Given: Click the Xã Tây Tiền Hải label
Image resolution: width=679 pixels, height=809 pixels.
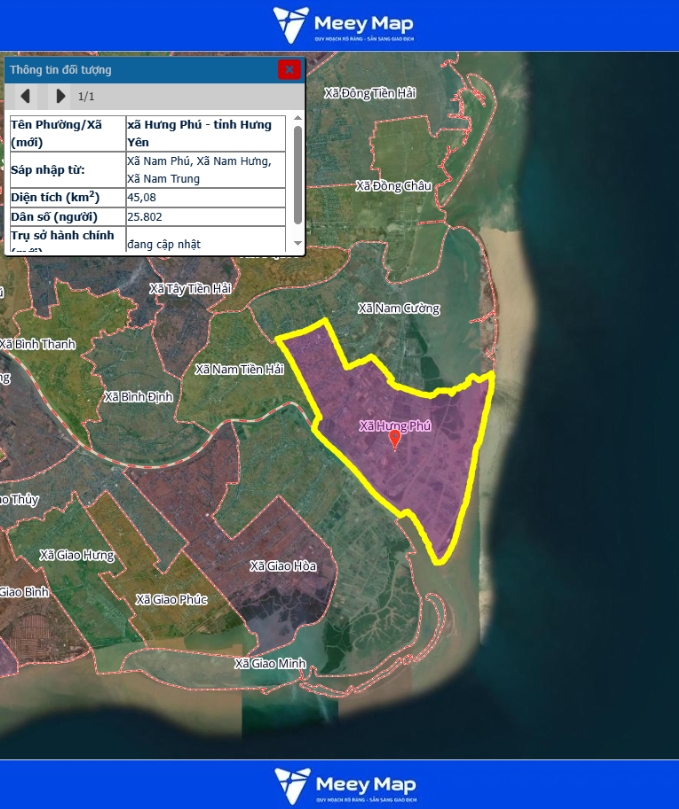Looking at the screenshot, I should pyautogui.click(x=189, y=288).
